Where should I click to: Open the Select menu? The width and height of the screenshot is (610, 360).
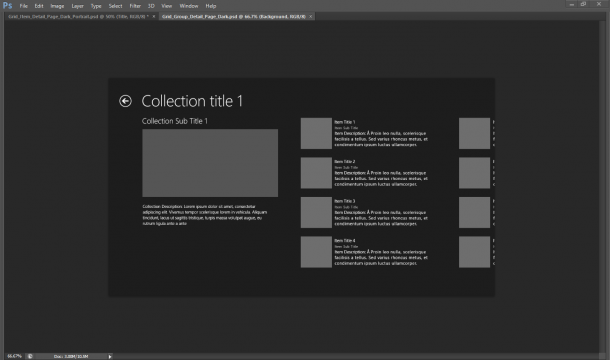click(x=115, y=6)
